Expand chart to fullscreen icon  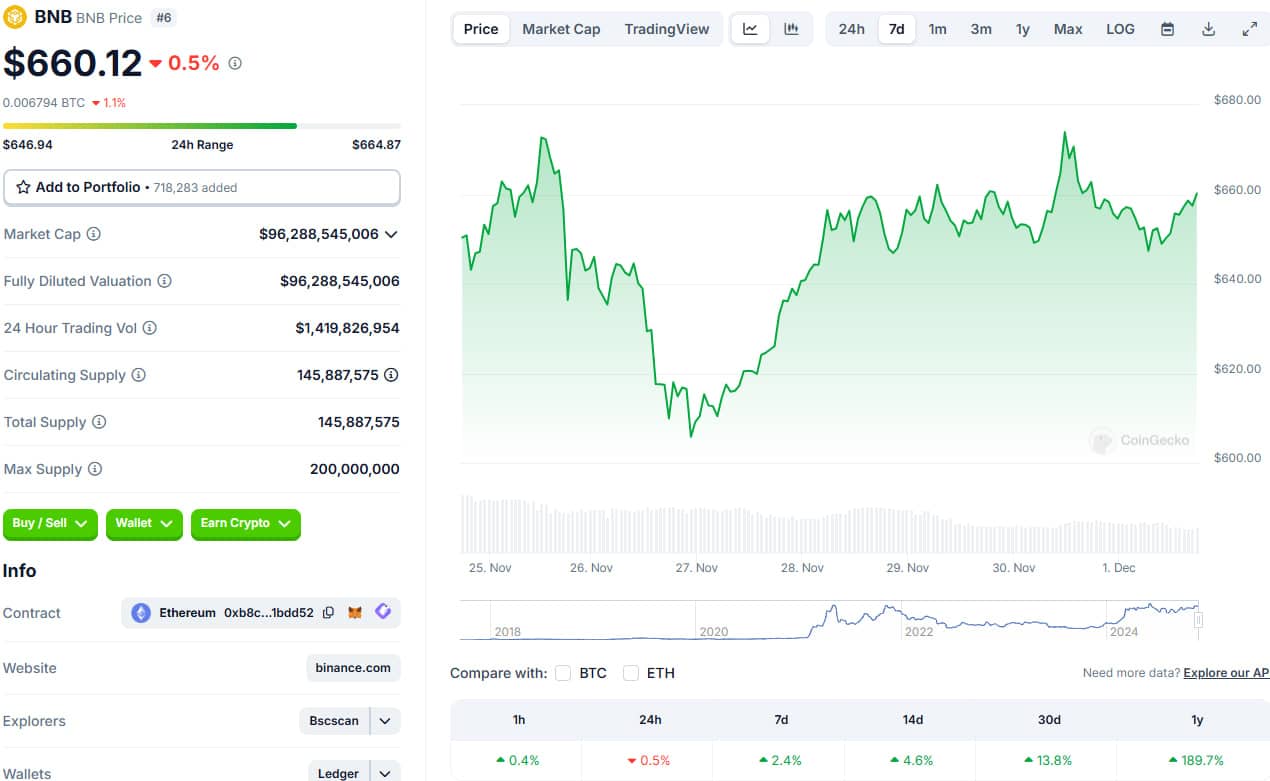tap(1249, 29)
